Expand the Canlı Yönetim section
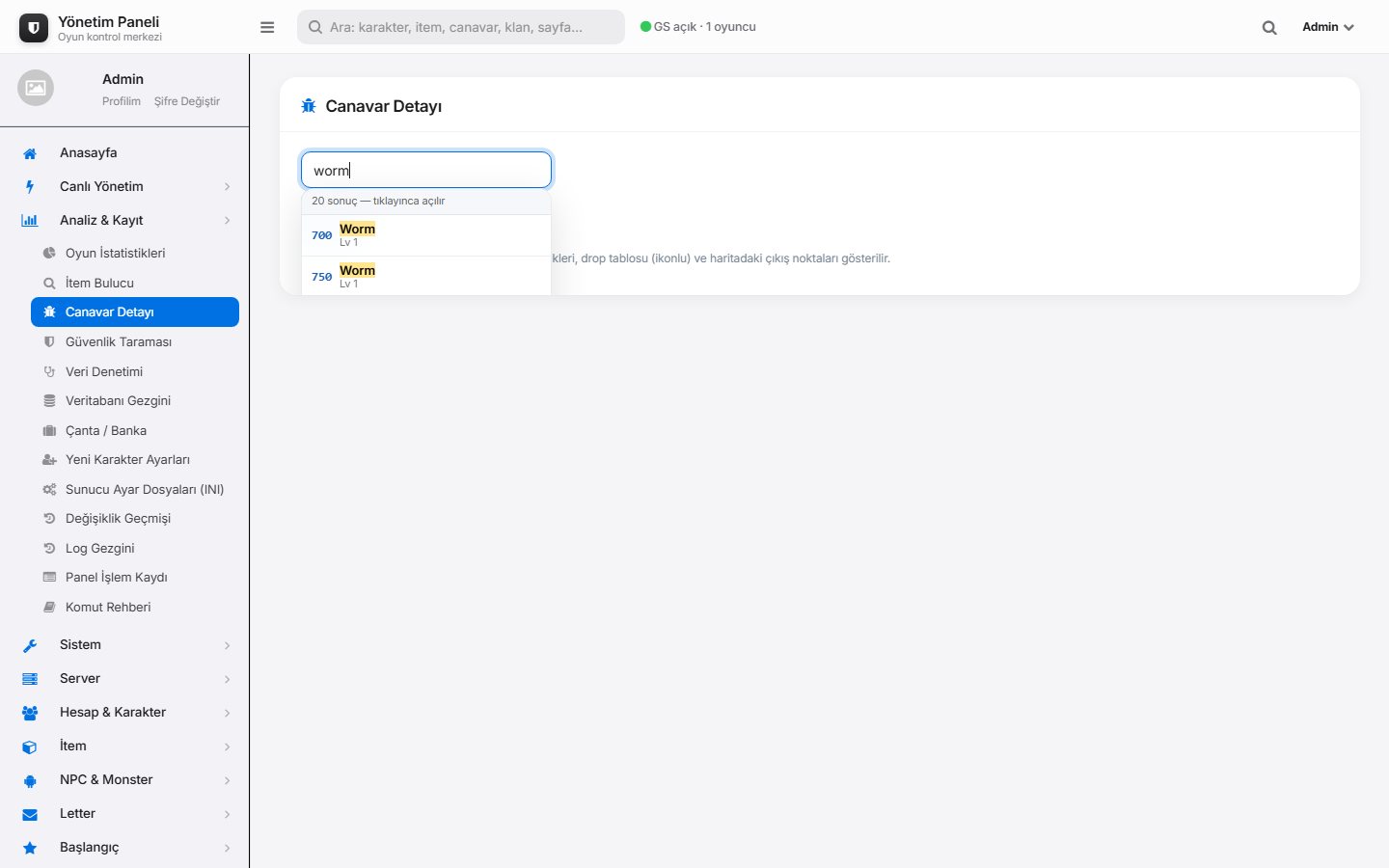The height and width of the screenshot is (868, 1389). point(125,187)
